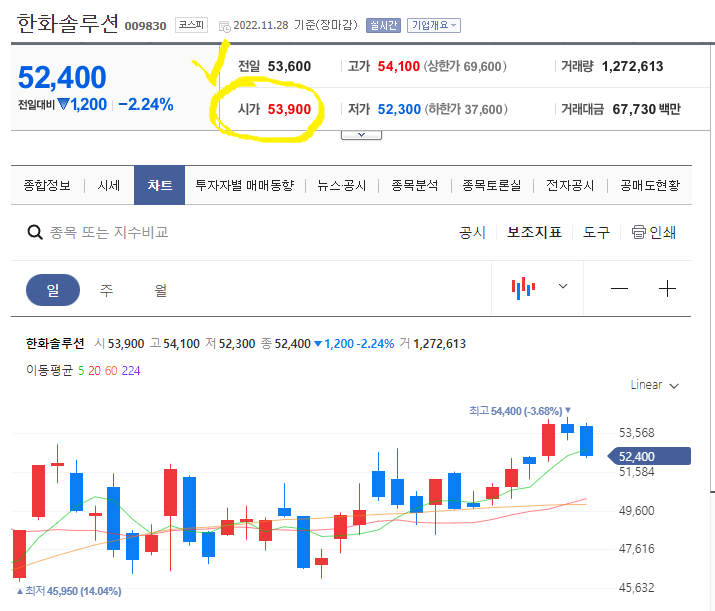715x611 pixels.
Task: Select the 차트 tab
Action: [160, 185]
